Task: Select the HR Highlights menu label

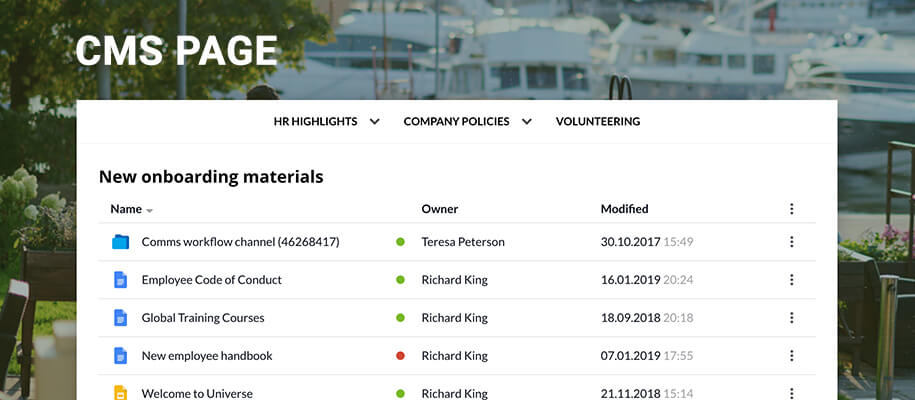Action: (315, 122)
